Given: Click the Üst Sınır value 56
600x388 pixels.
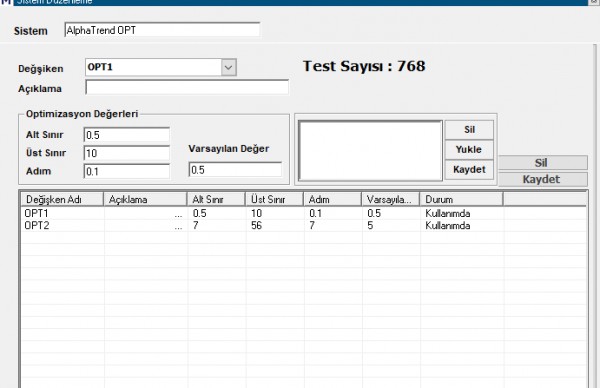Looking at the screenshot, I should 256,225.
